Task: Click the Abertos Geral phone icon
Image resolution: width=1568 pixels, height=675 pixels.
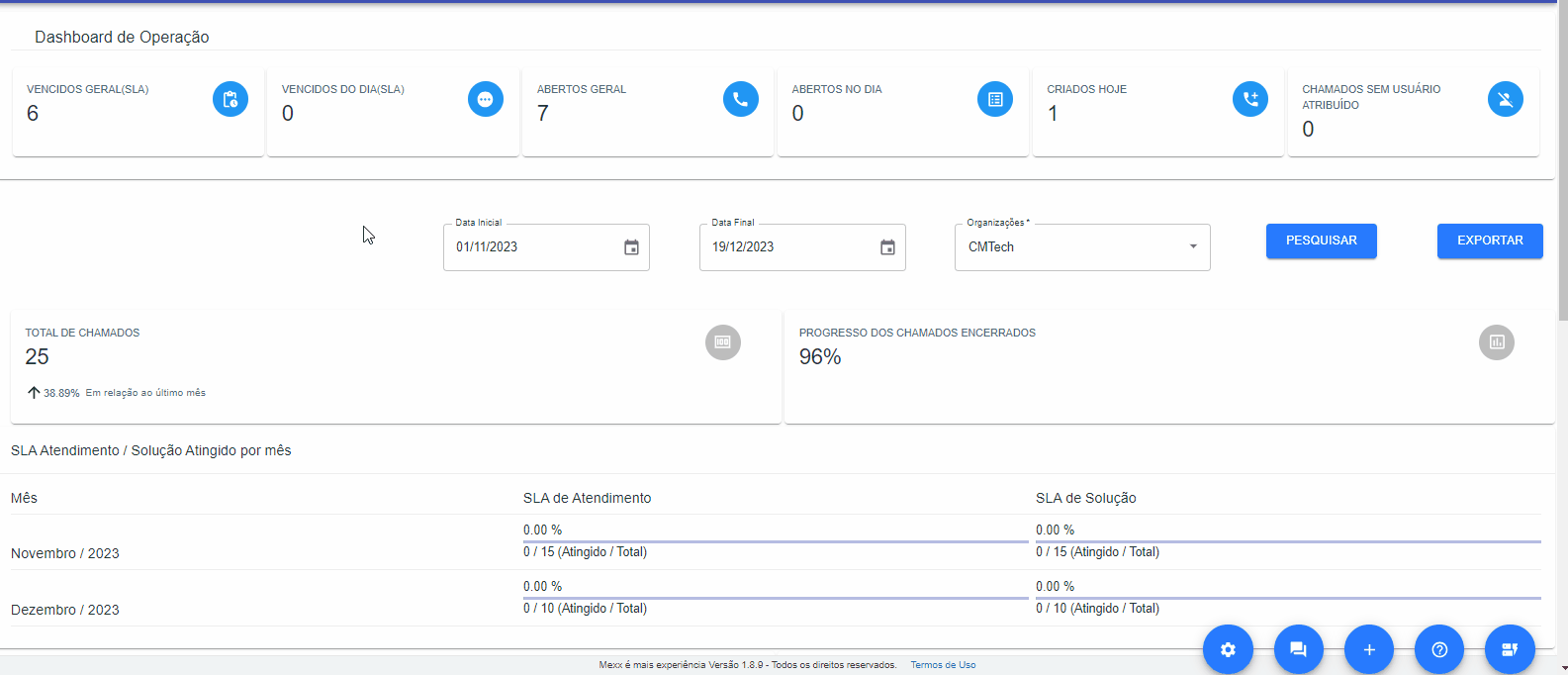Action: pyautogui.click(x=741, y=99)
